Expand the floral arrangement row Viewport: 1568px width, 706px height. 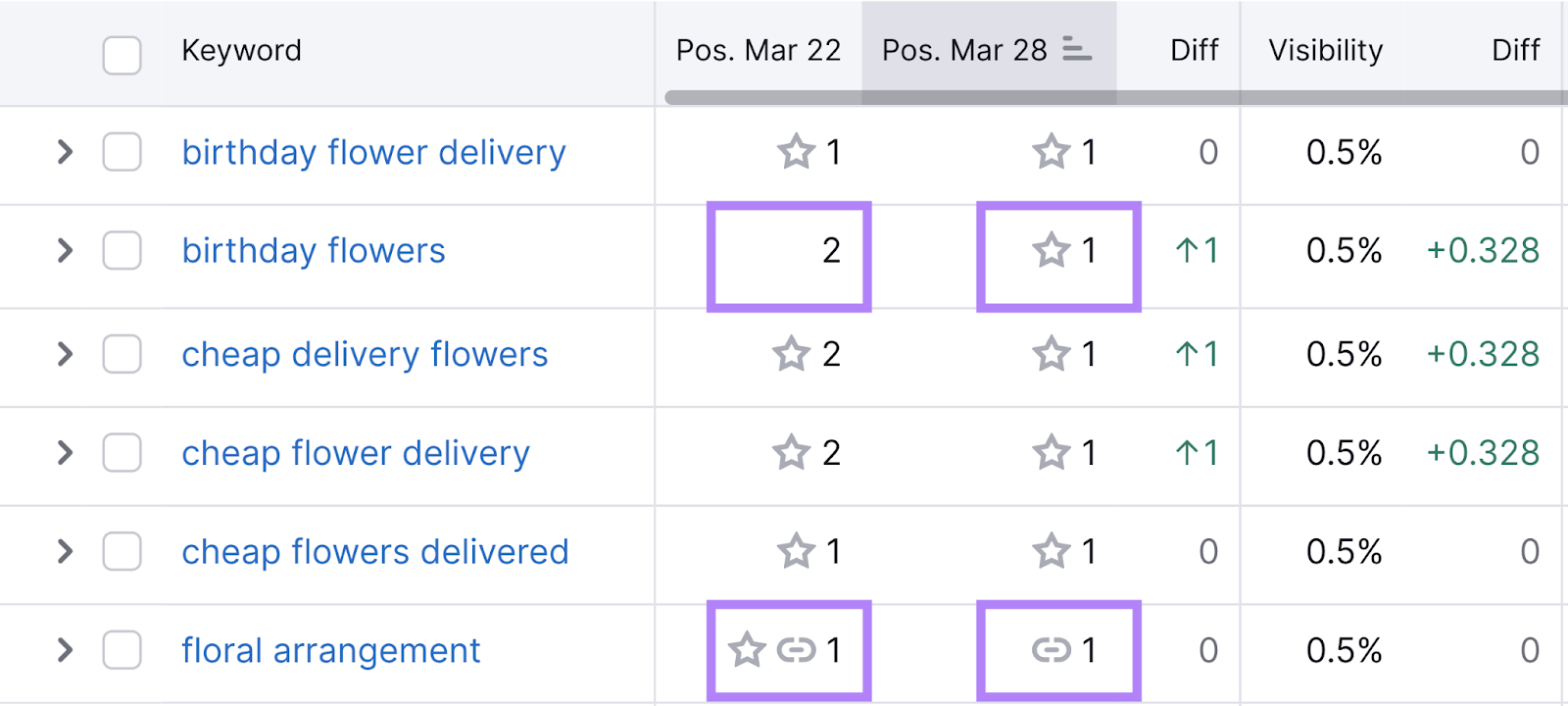[63, 649]
